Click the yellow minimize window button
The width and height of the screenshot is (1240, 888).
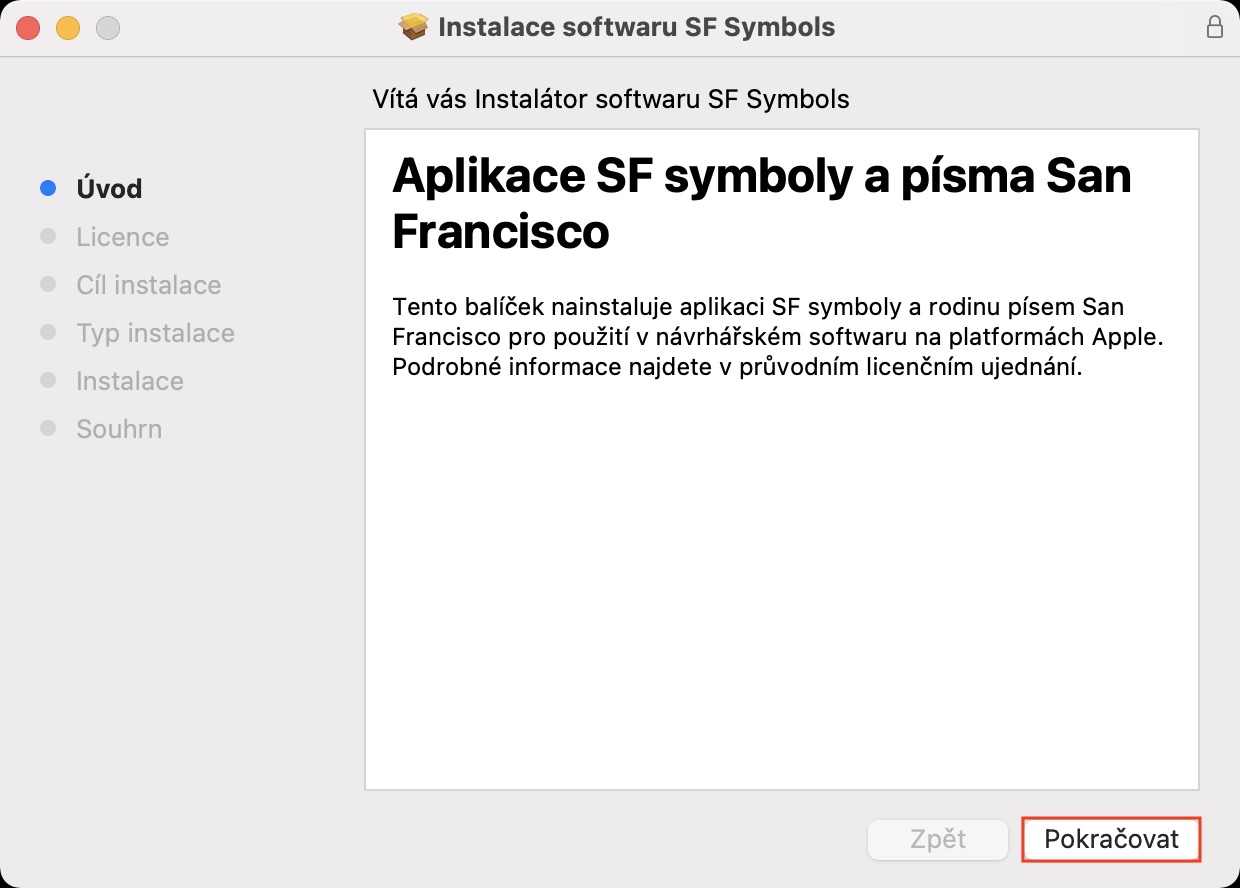pos(67,28)
